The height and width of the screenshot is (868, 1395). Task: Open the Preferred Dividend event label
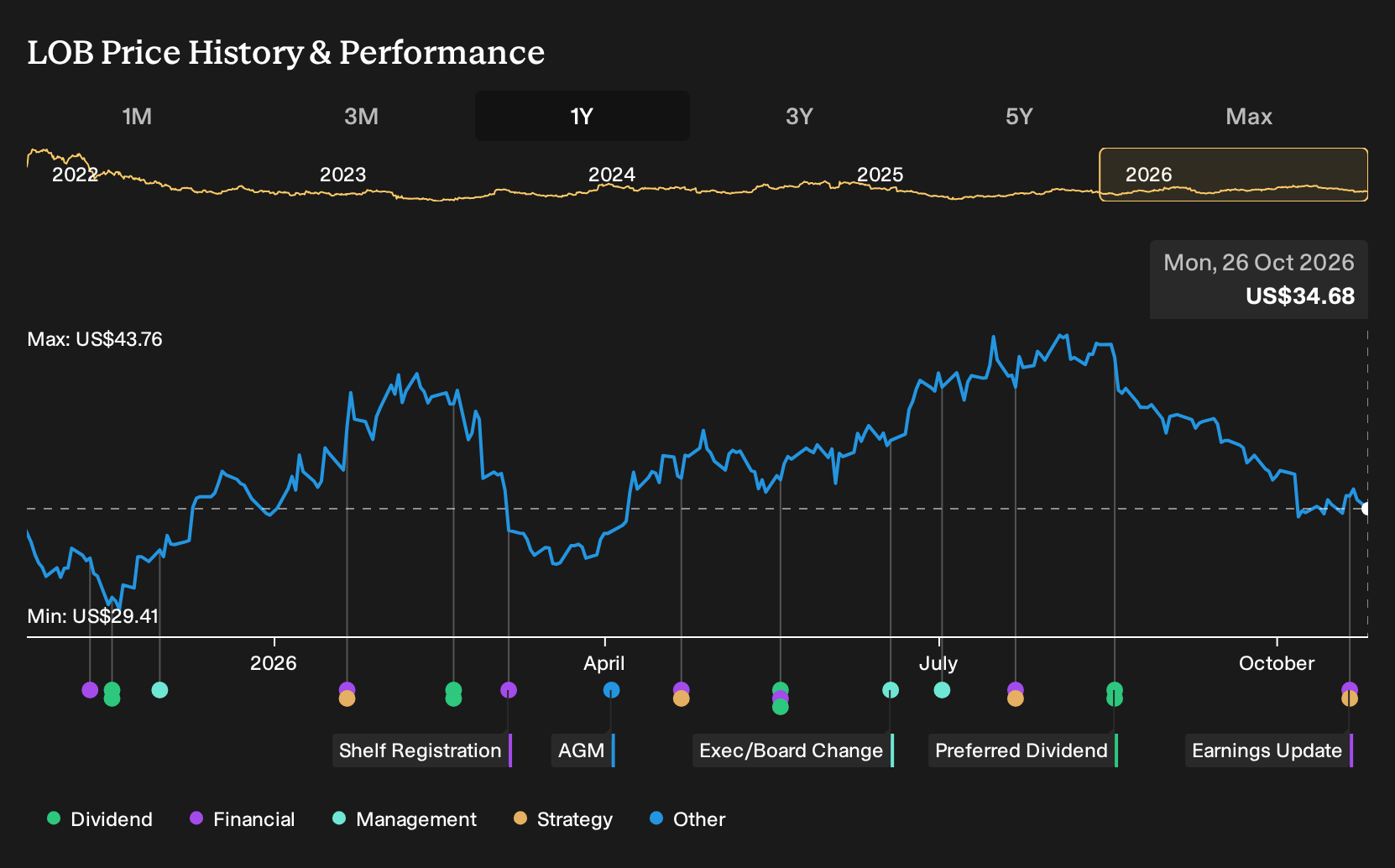pos(1023,750)
